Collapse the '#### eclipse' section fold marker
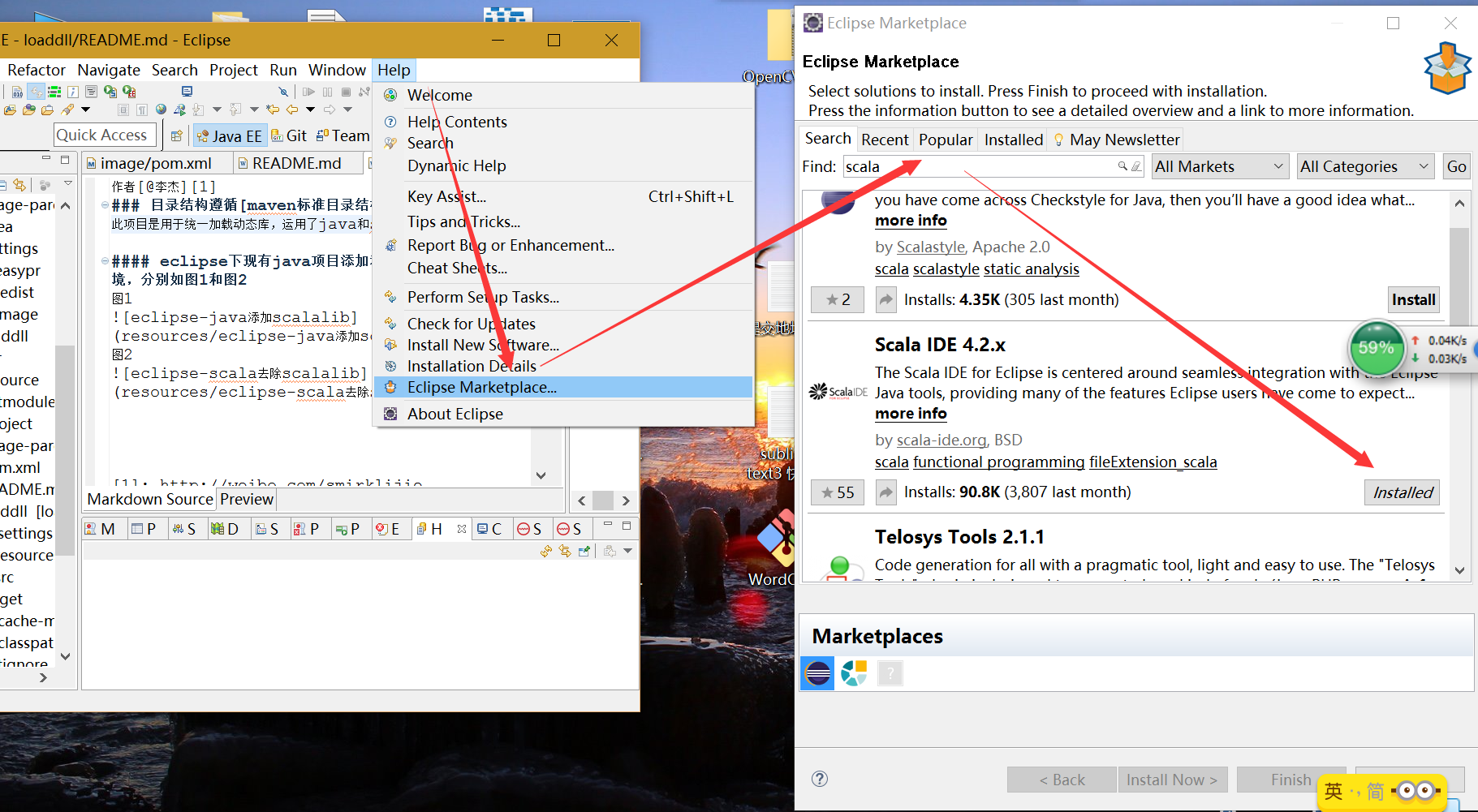 [x=105, y=261]
